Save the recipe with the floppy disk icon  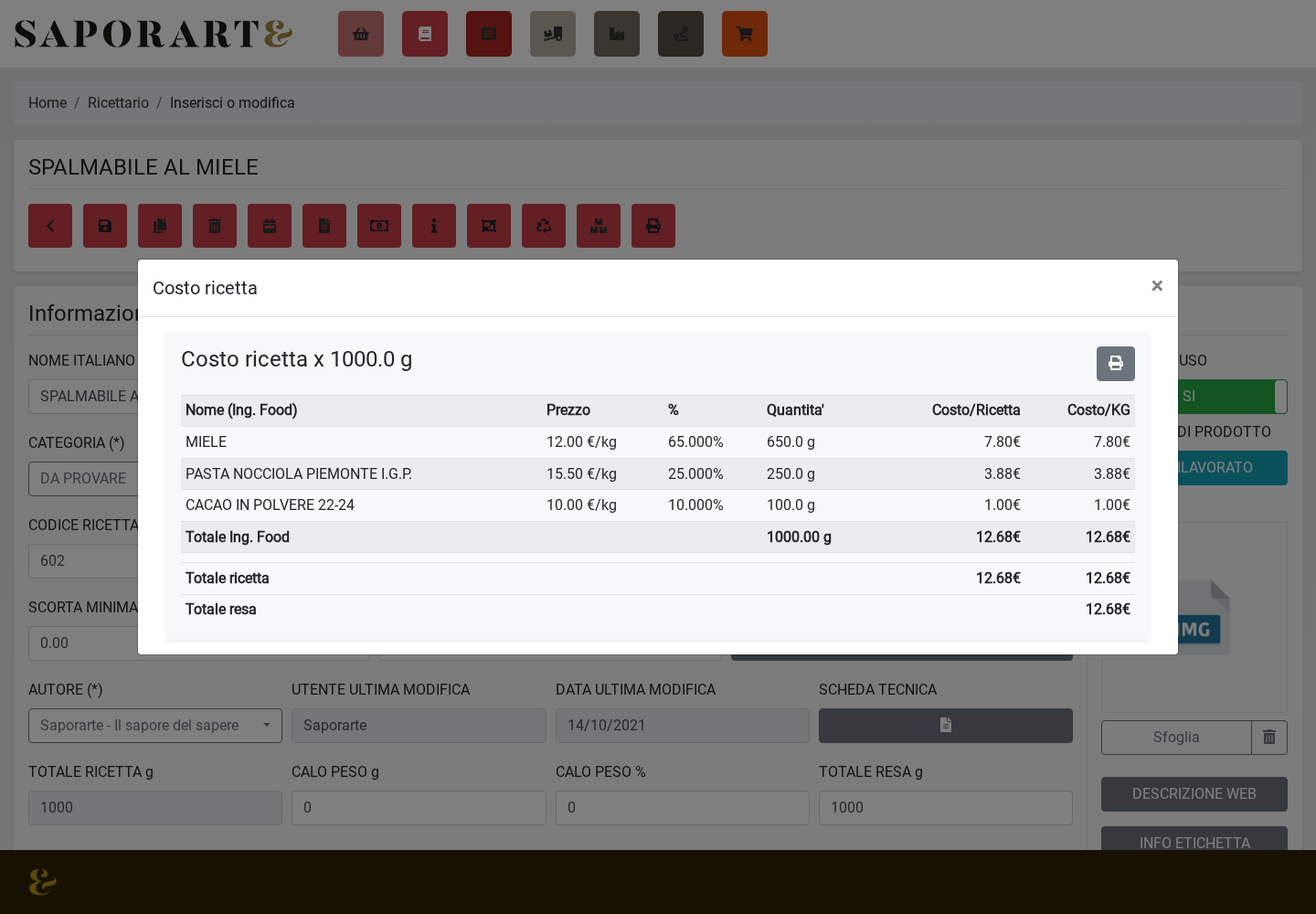click(105, 226)
